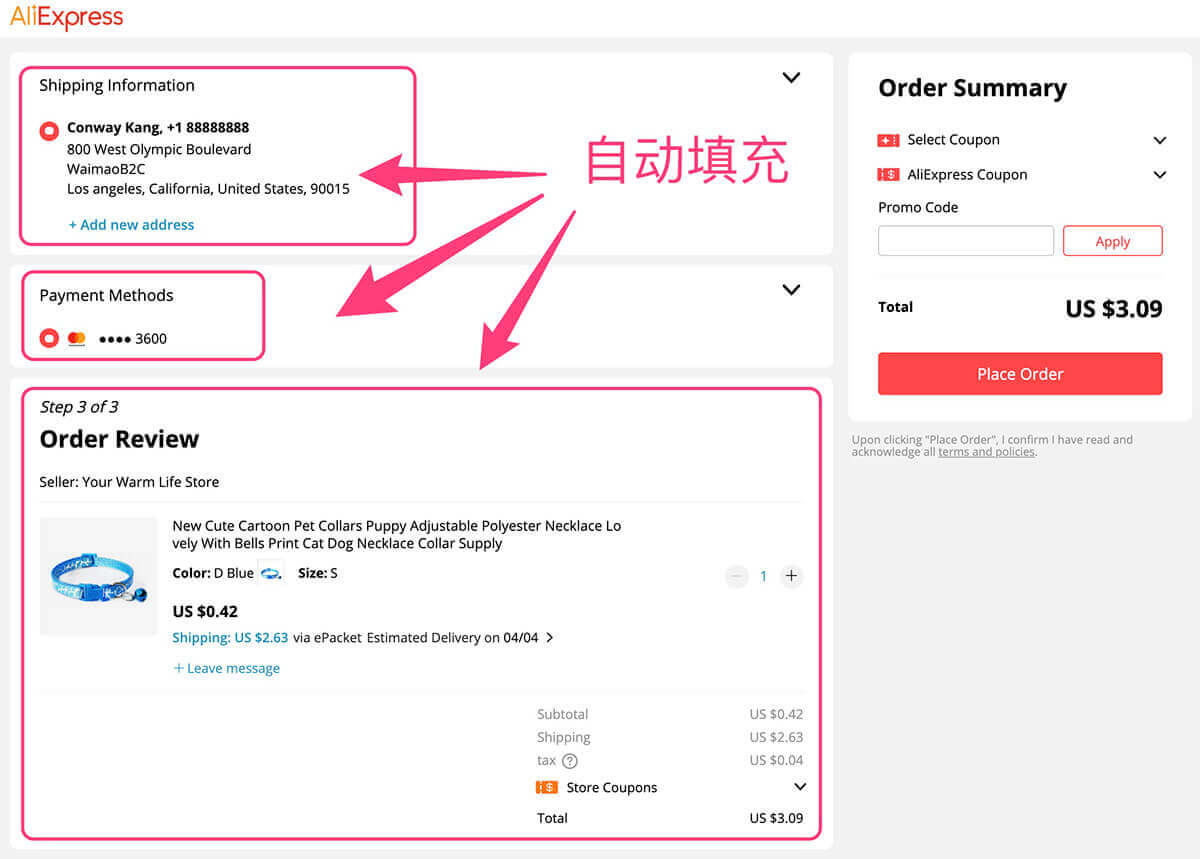The height and width of the screenshot is (859, 1200).
Task: Click the Order Summary total US $3.09
Action: pos(1113,308)
